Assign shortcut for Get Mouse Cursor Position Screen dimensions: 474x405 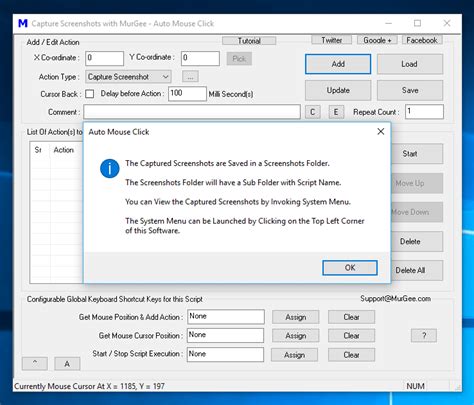(295, 336)
